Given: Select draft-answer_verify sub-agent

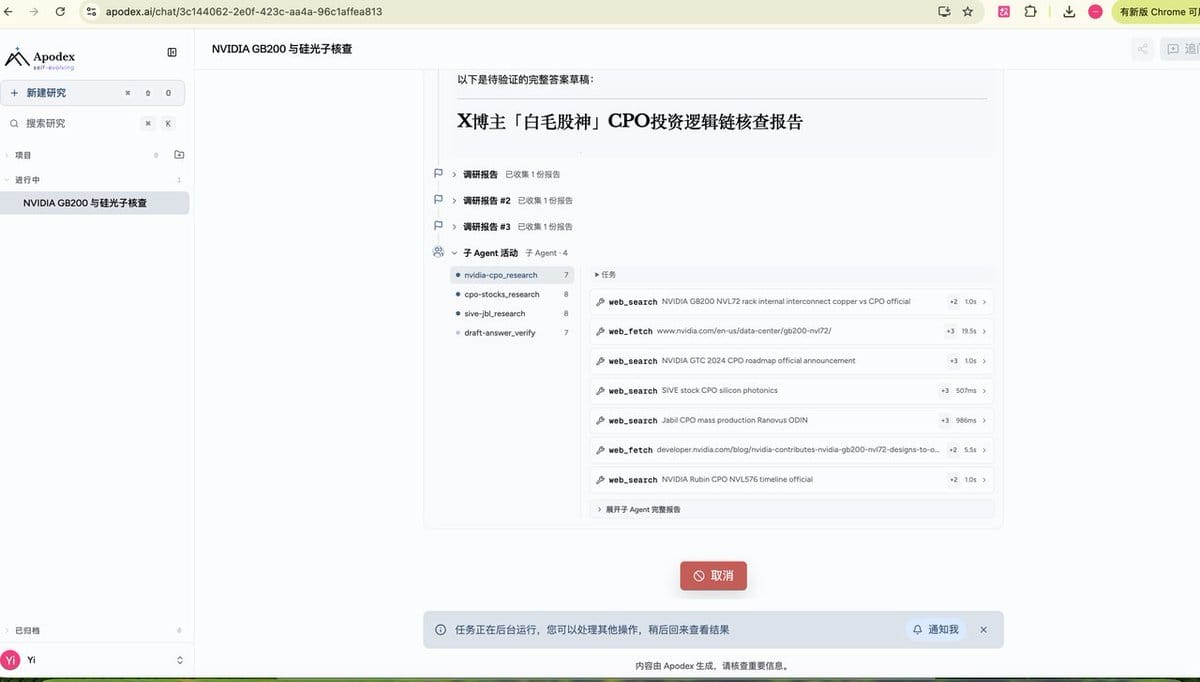Looking at the screenshot, I should click(512, 332).
